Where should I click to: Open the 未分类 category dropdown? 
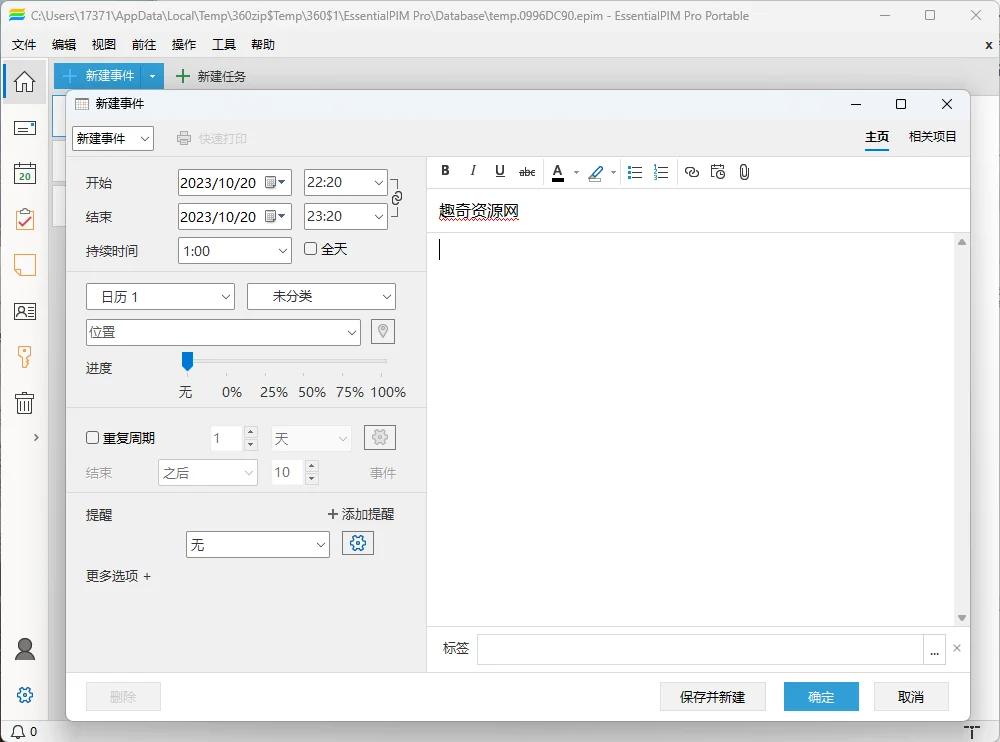click(x=320, y=296)
